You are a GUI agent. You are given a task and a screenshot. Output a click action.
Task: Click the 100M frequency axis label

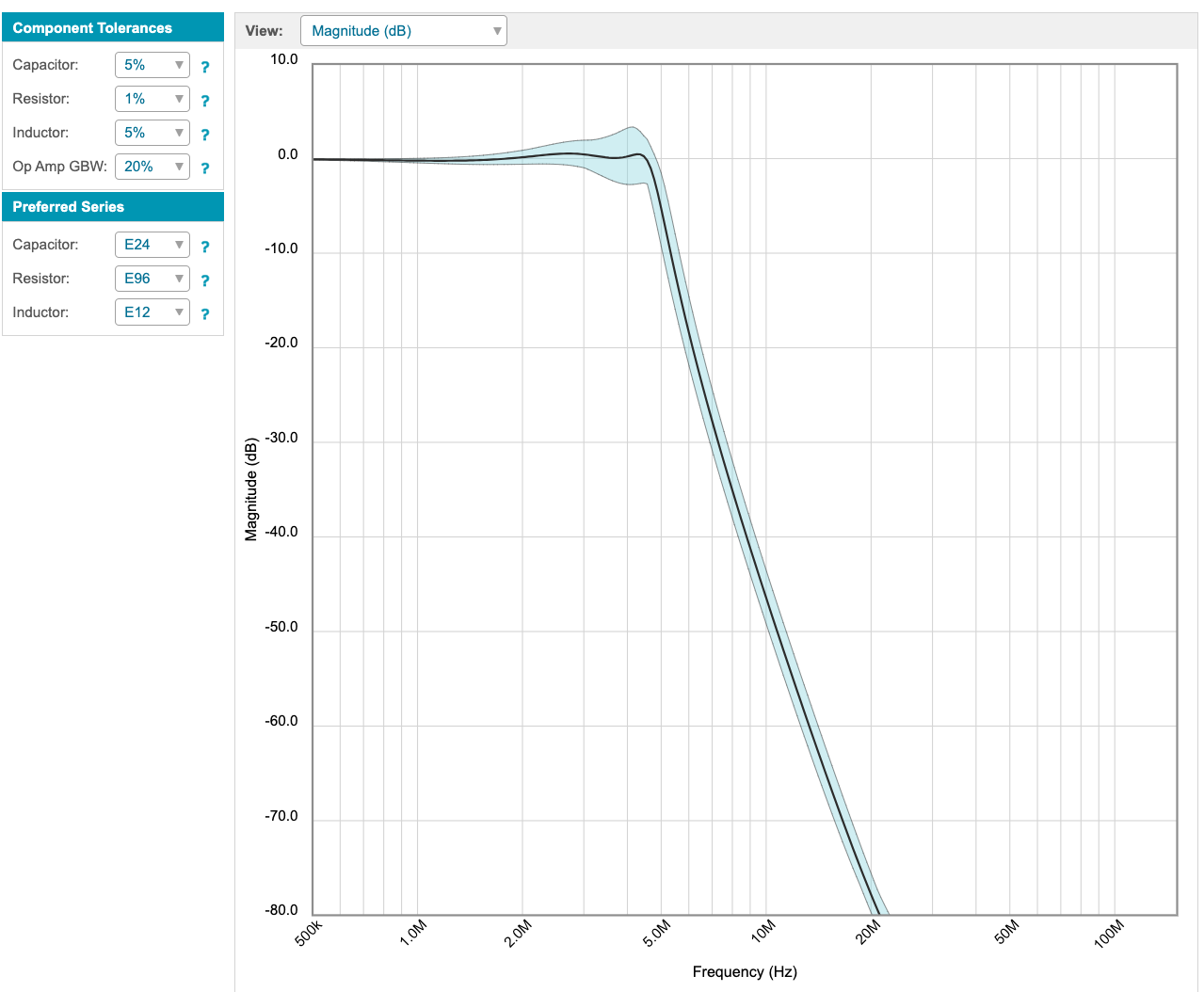tap(1109, 934)
